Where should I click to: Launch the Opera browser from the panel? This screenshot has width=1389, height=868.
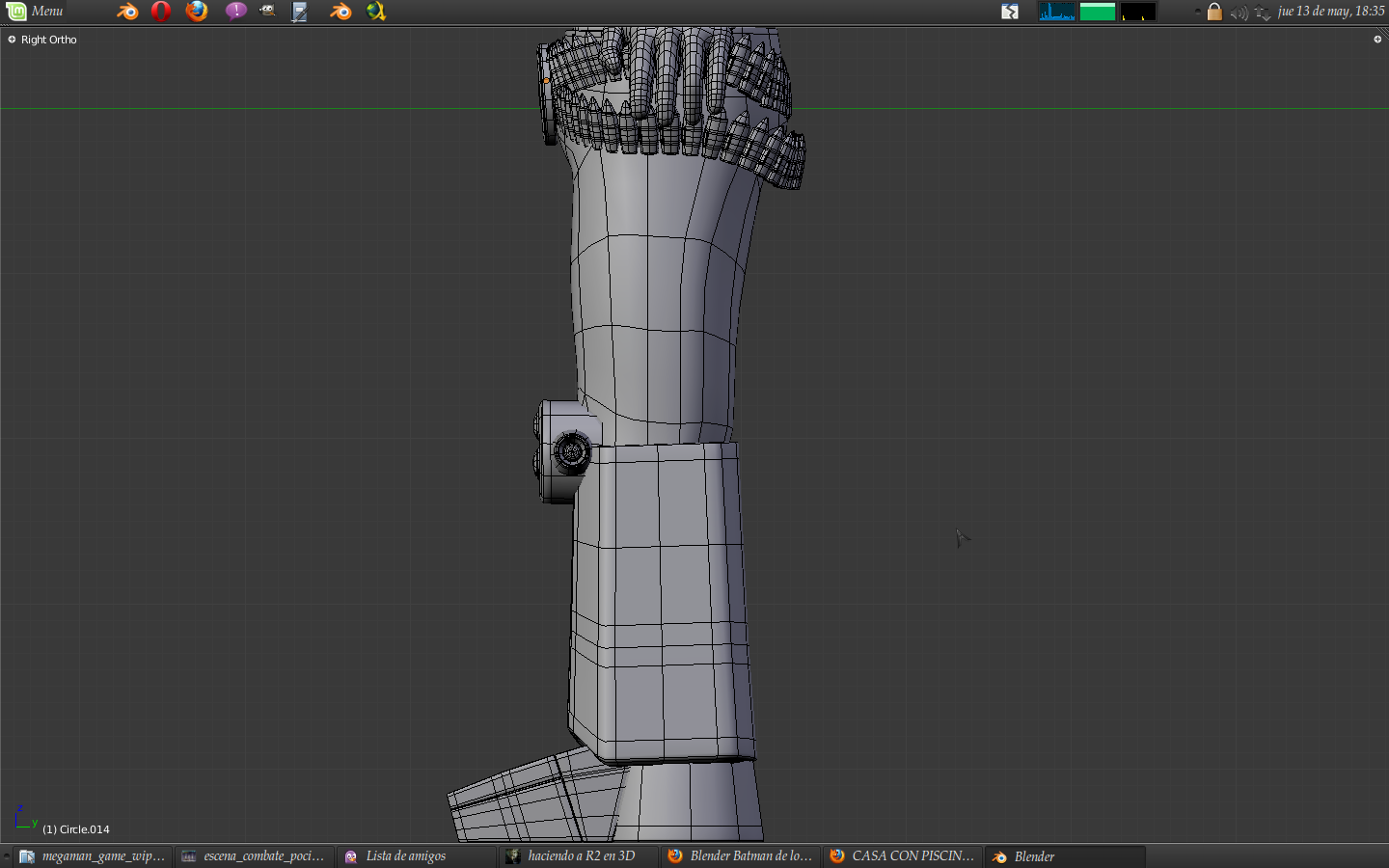pyautogui.click(x=161, y=12)
